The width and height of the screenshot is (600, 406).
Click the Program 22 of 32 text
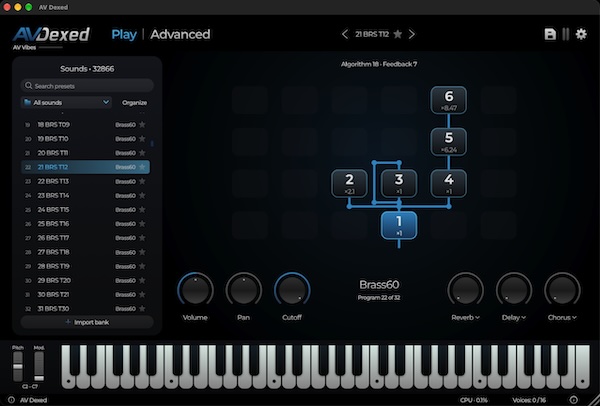(379, 297)
